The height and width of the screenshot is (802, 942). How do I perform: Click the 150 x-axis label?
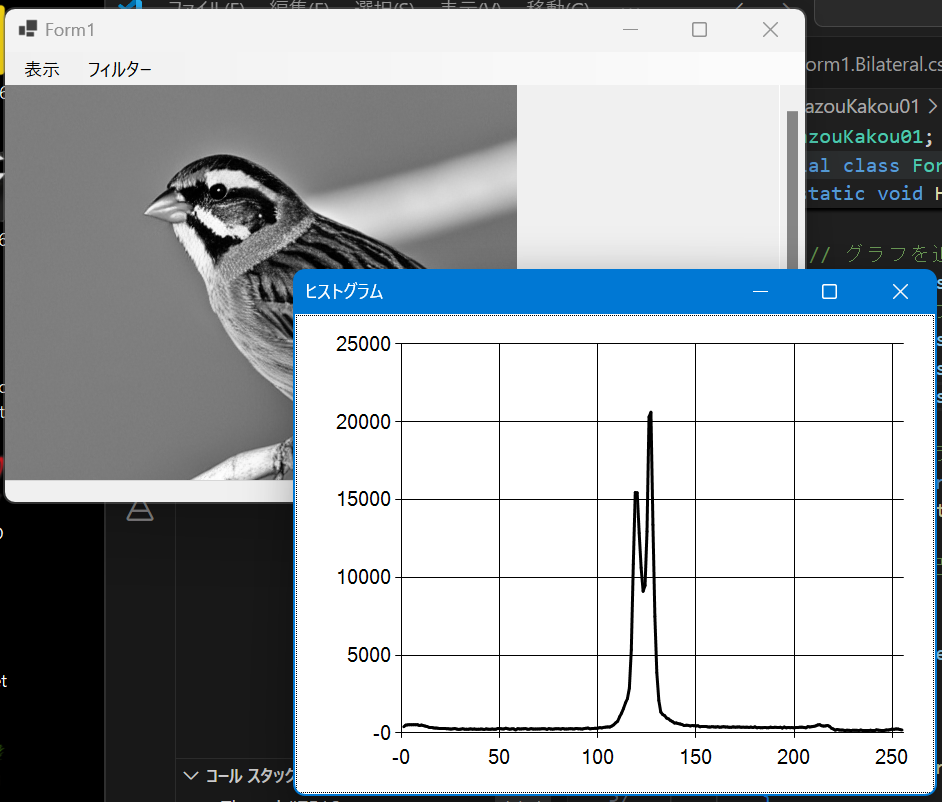pyautogui.click(x=695, y=757)
